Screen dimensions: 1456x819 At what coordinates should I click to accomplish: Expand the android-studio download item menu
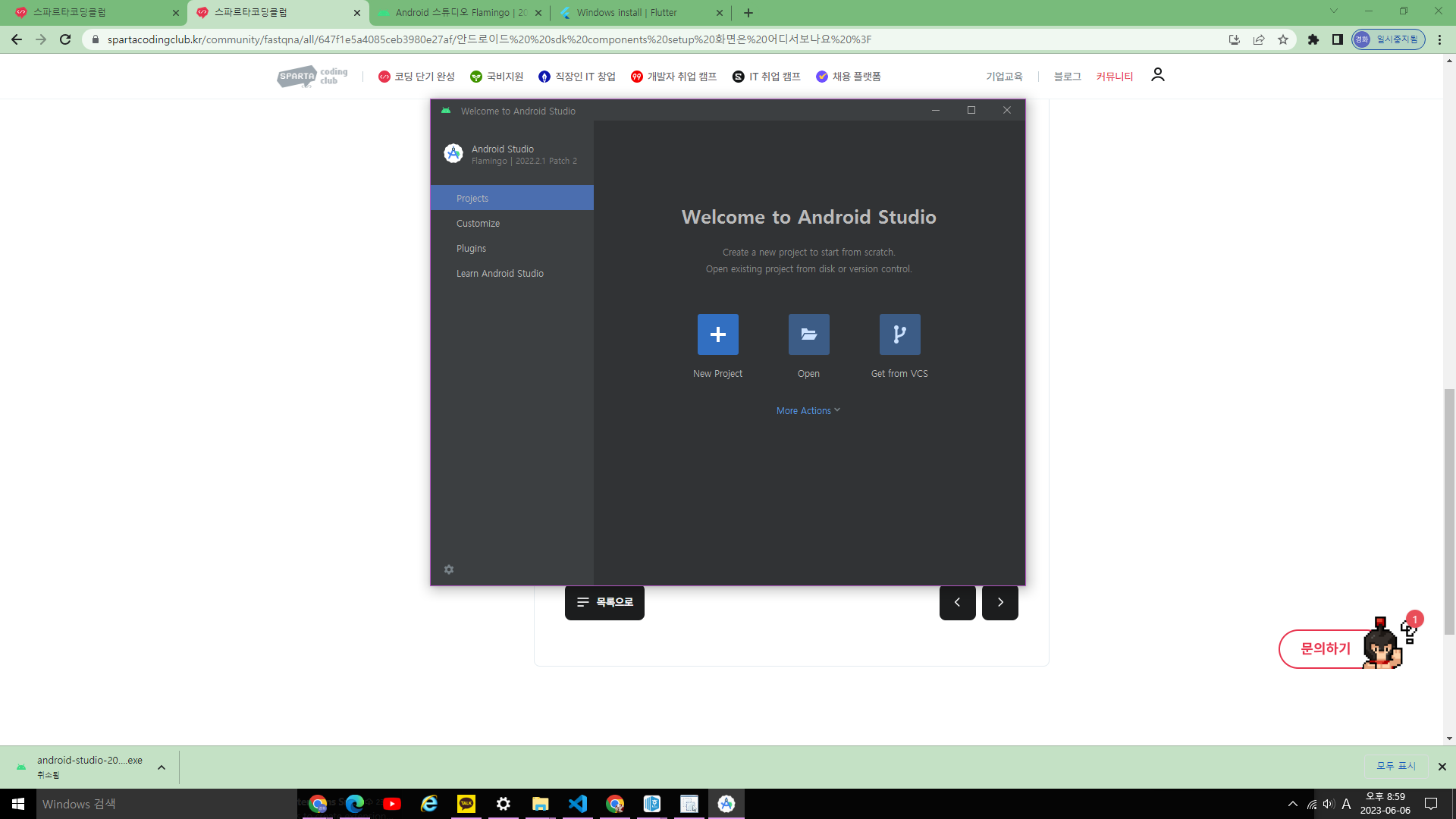[x=162, y=767]
